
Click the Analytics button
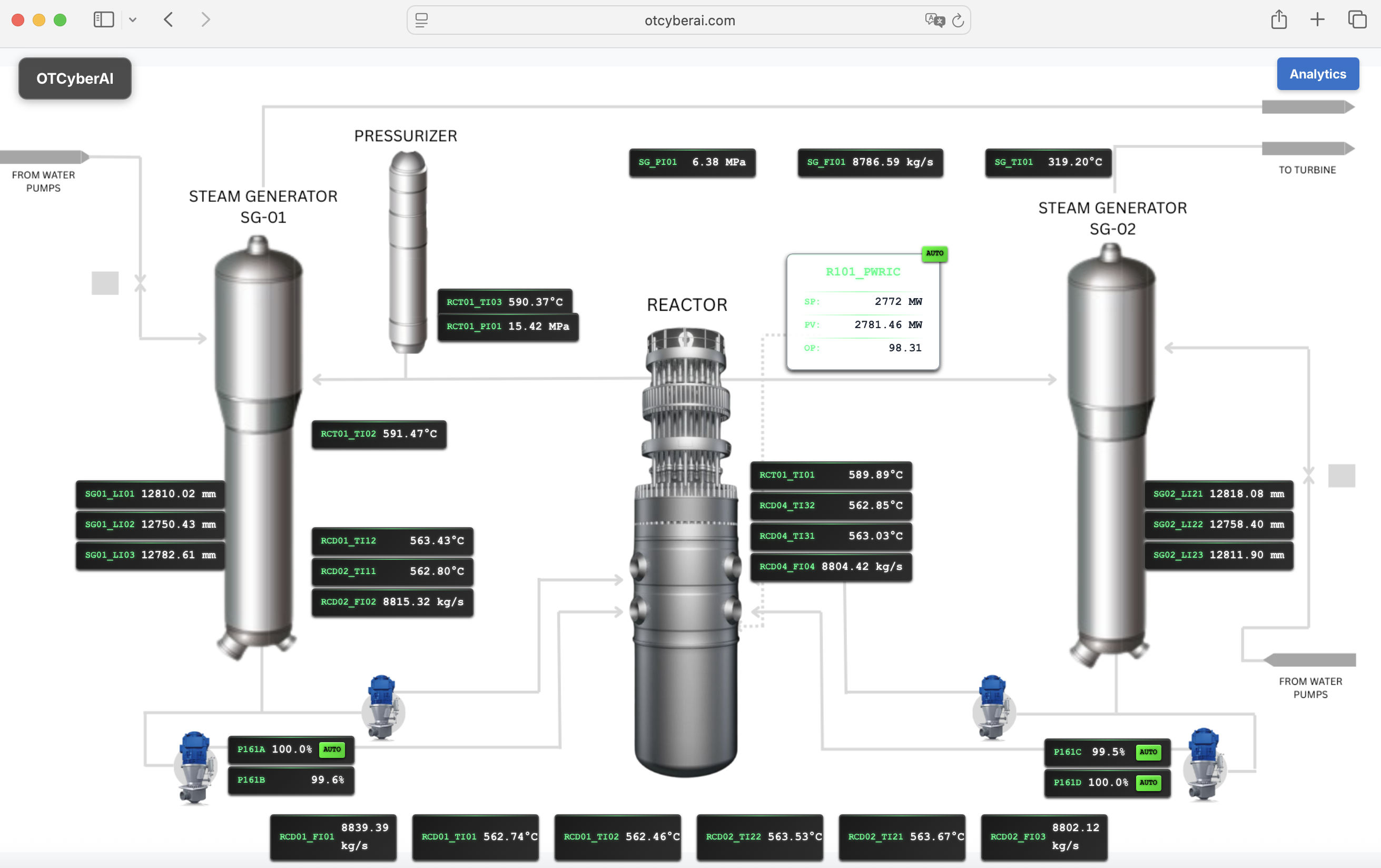pos(1317,73)
